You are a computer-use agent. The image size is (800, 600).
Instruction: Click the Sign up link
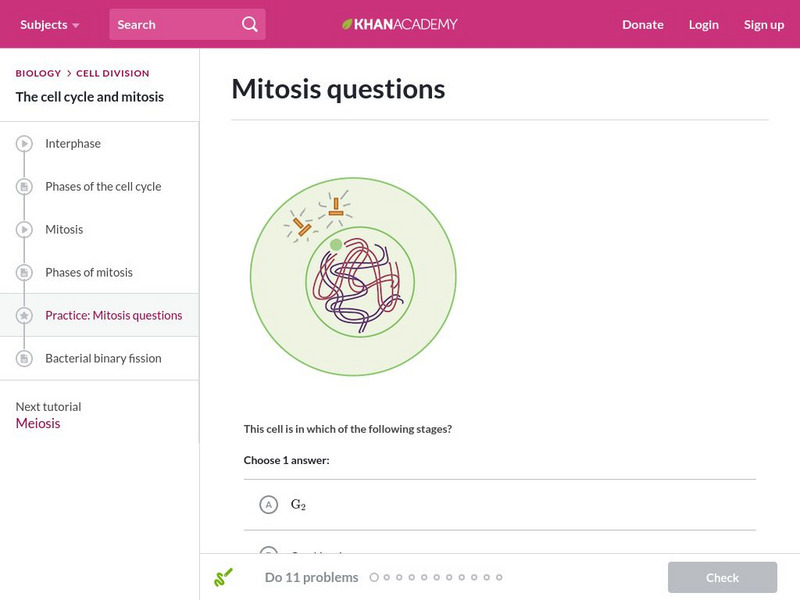763,24
